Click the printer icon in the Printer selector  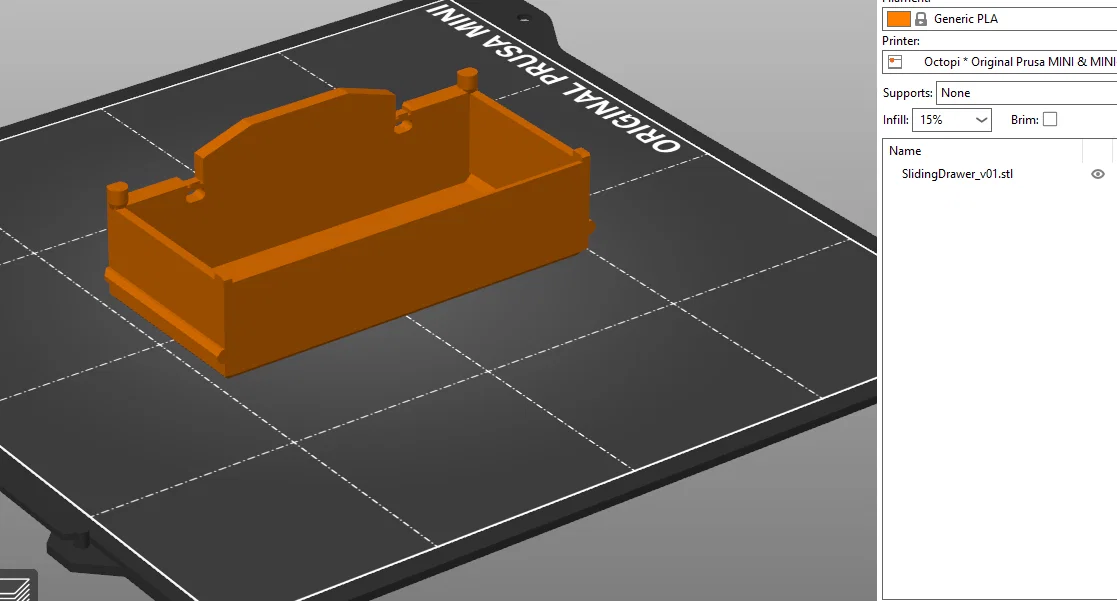(893, 61)
